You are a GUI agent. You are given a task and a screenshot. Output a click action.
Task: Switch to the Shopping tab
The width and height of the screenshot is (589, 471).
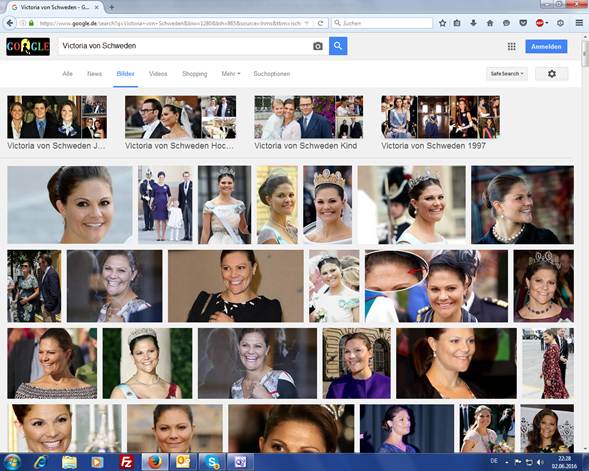195,74
